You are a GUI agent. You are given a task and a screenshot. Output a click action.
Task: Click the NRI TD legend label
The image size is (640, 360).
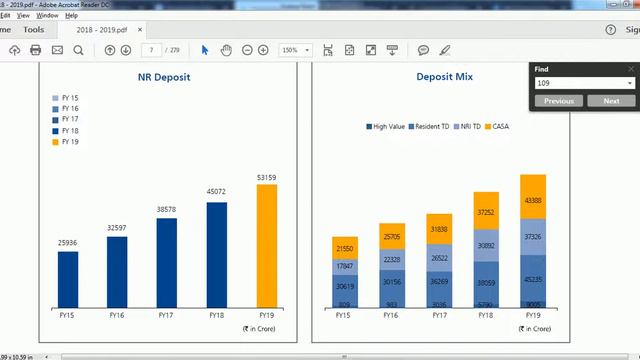coord(471,127)
